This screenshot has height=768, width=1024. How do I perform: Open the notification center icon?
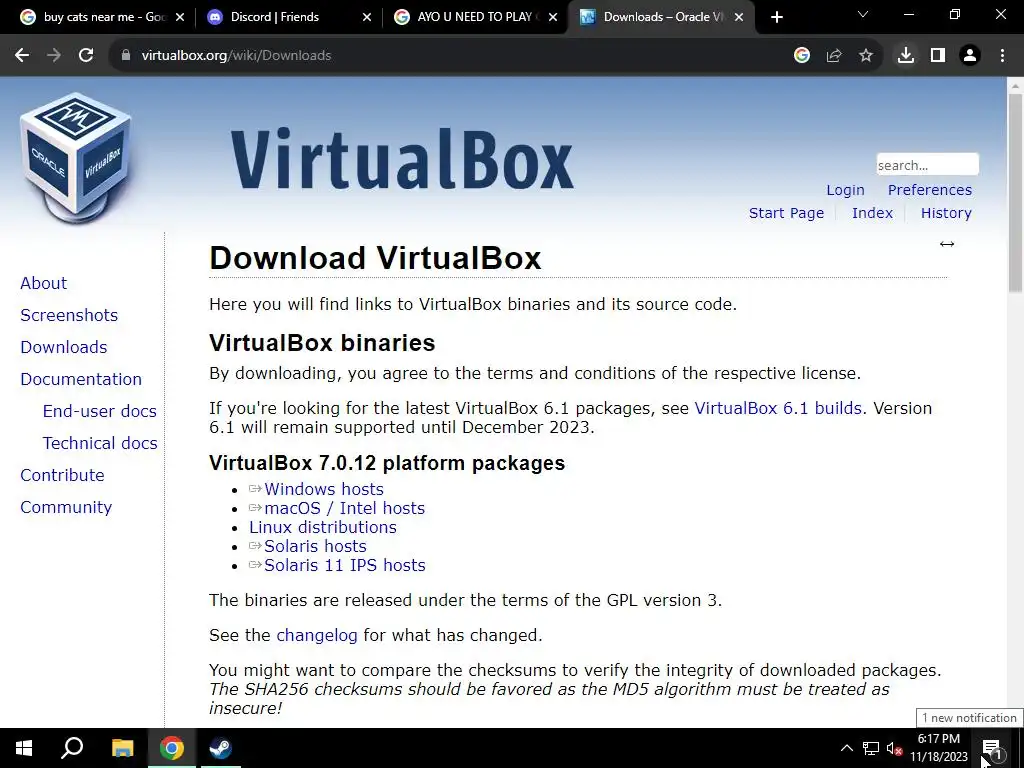pos(992,748)
